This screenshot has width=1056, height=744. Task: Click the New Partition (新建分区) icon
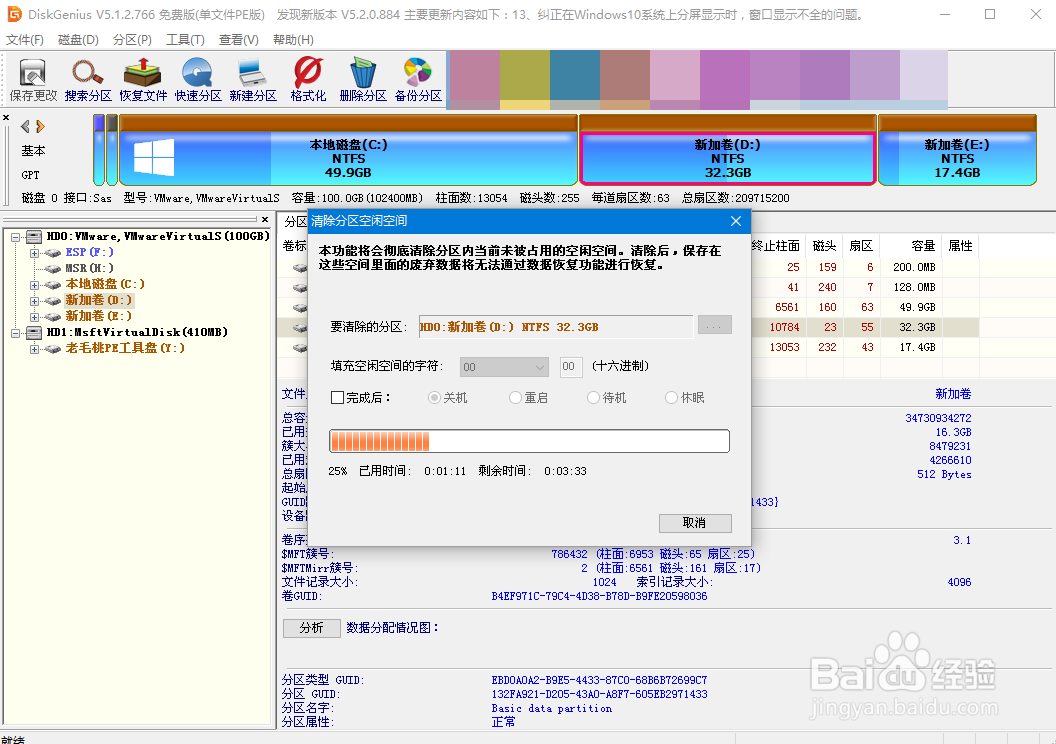[x=253, y=79]
